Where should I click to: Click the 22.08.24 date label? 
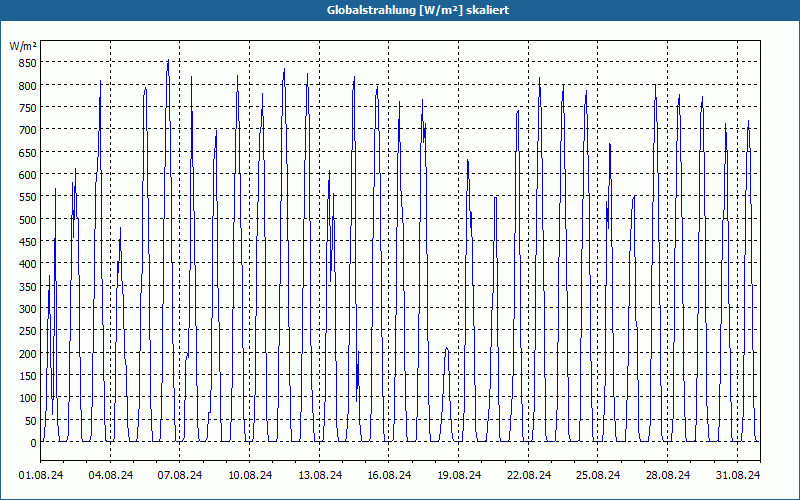[x=529, y=475]
